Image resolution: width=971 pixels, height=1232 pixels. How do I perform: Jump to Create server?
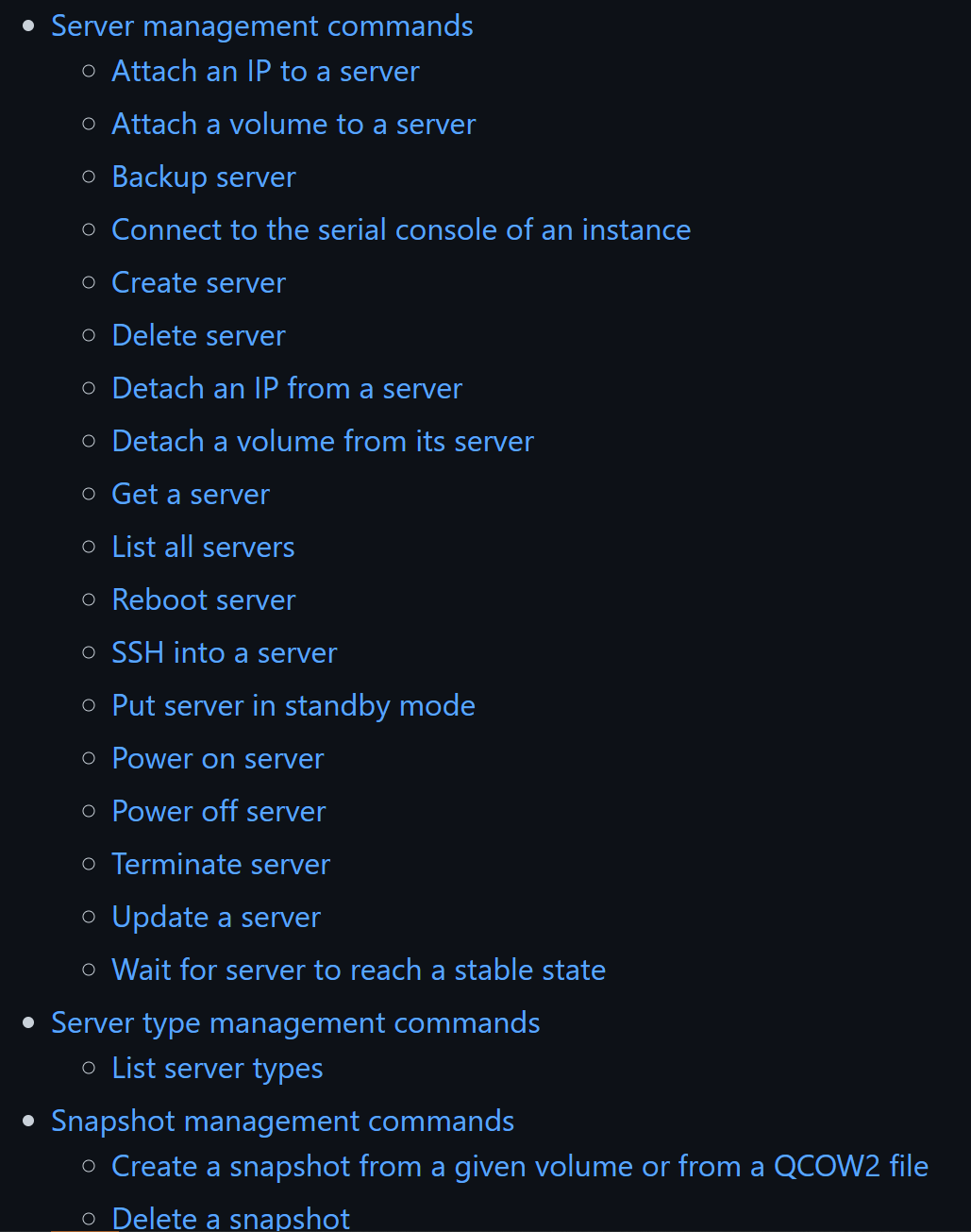[x=198, y=283]
